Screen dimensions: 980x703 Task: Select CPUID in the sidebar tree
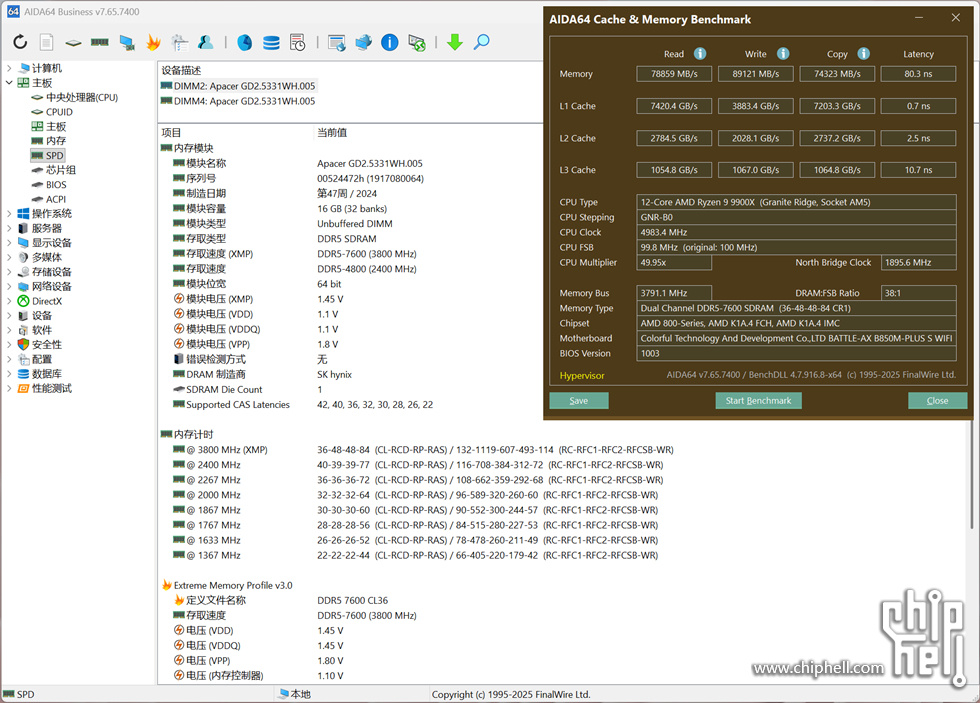(x=59, y=112)
